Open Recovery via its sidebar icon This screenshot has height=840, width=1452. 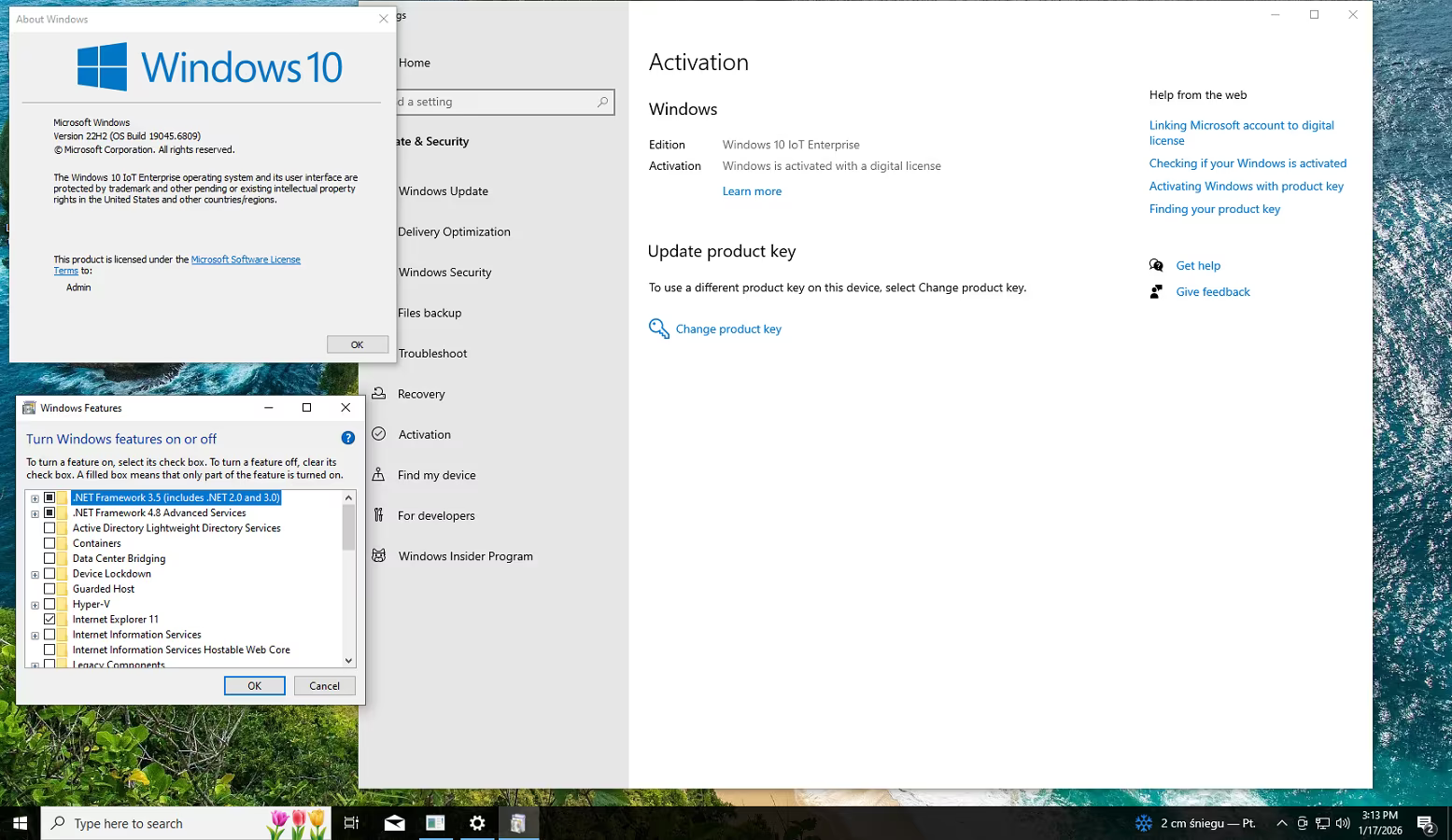coord(379,394)
